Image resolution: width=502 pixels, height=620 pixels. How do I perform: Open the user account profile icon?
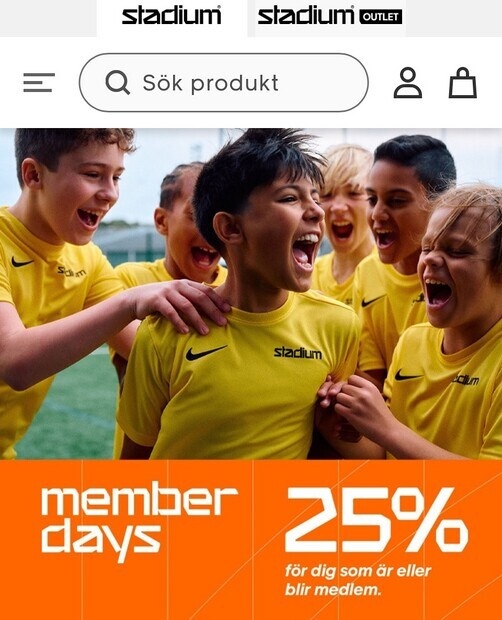[408, 83]
